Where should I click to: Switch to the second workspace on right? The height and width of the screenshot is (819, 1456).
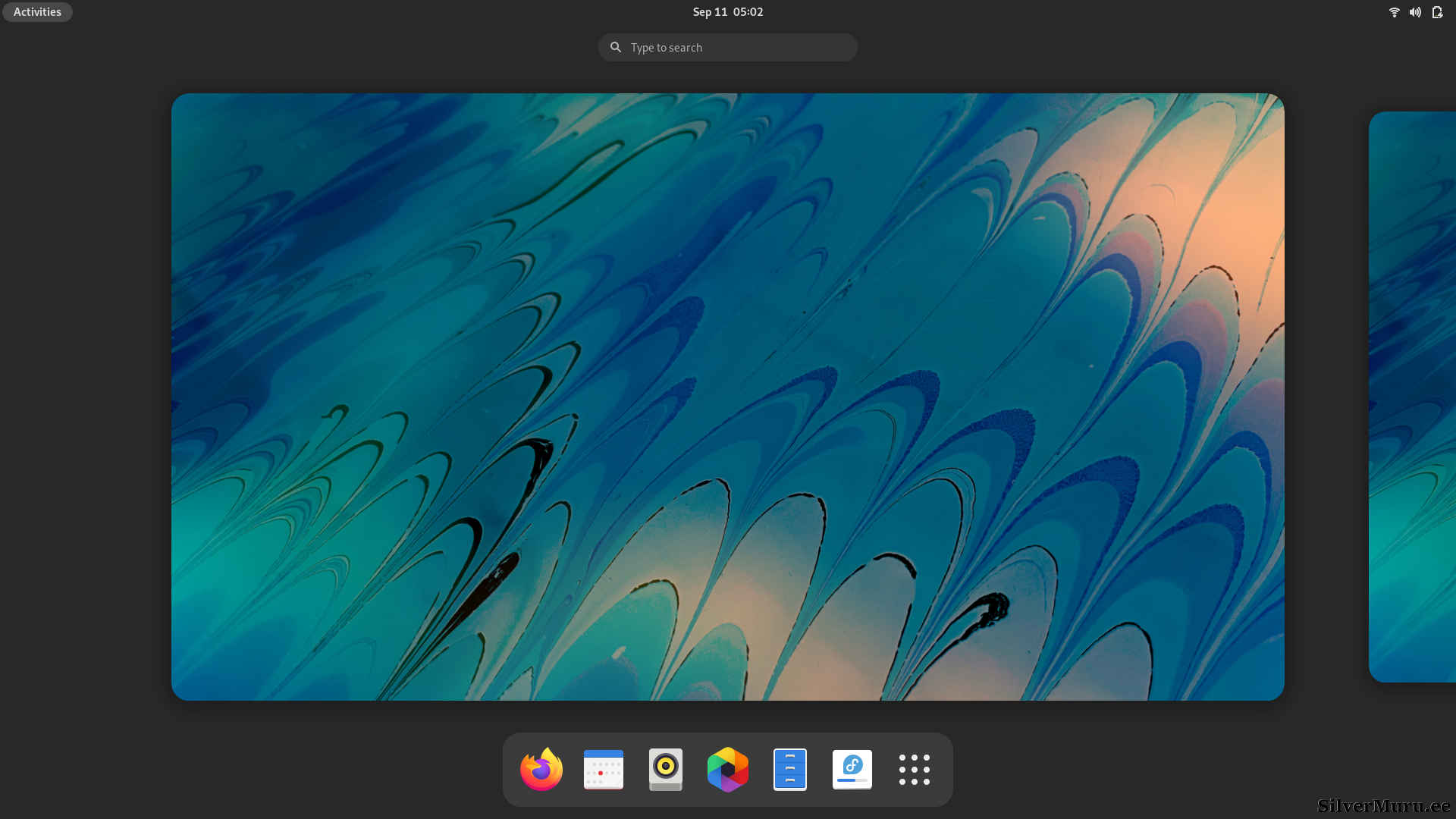[1412, 397]
